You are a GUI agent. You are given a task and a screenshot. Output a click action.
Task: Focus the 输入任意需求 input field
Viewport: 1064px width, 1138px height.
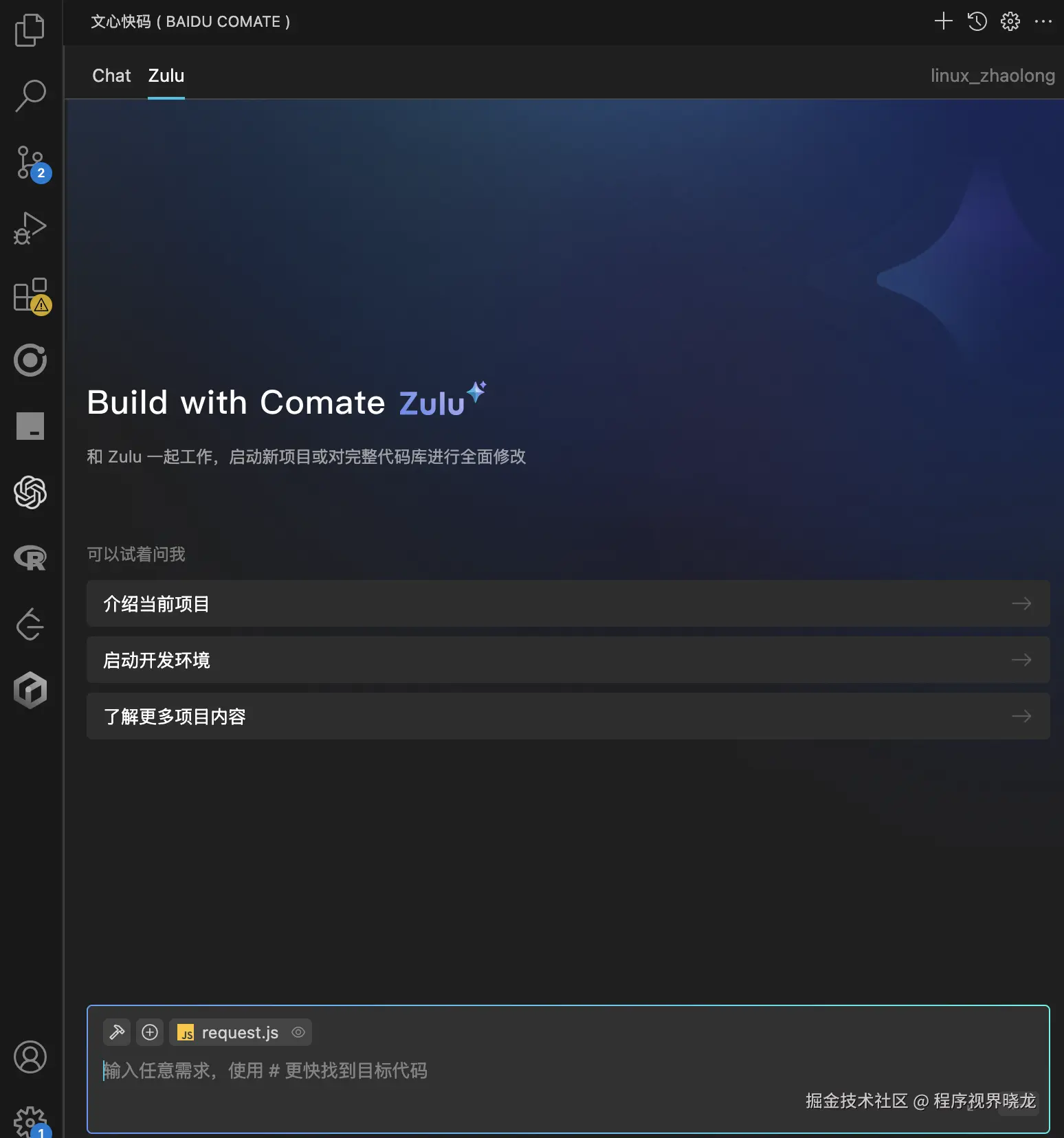coord(568,1070)
